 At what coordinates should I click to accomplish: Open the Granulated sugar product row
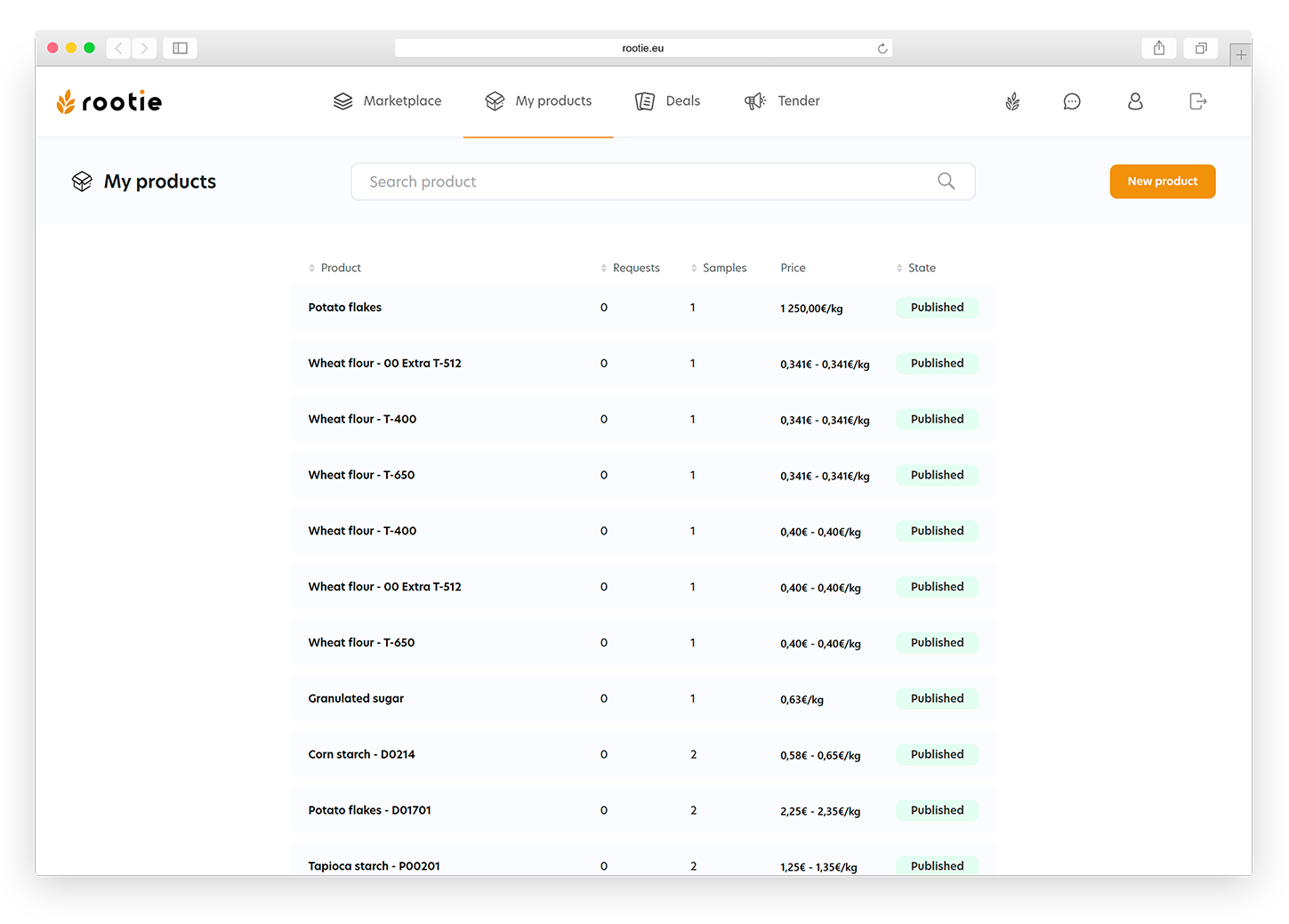tap(356, 699)
